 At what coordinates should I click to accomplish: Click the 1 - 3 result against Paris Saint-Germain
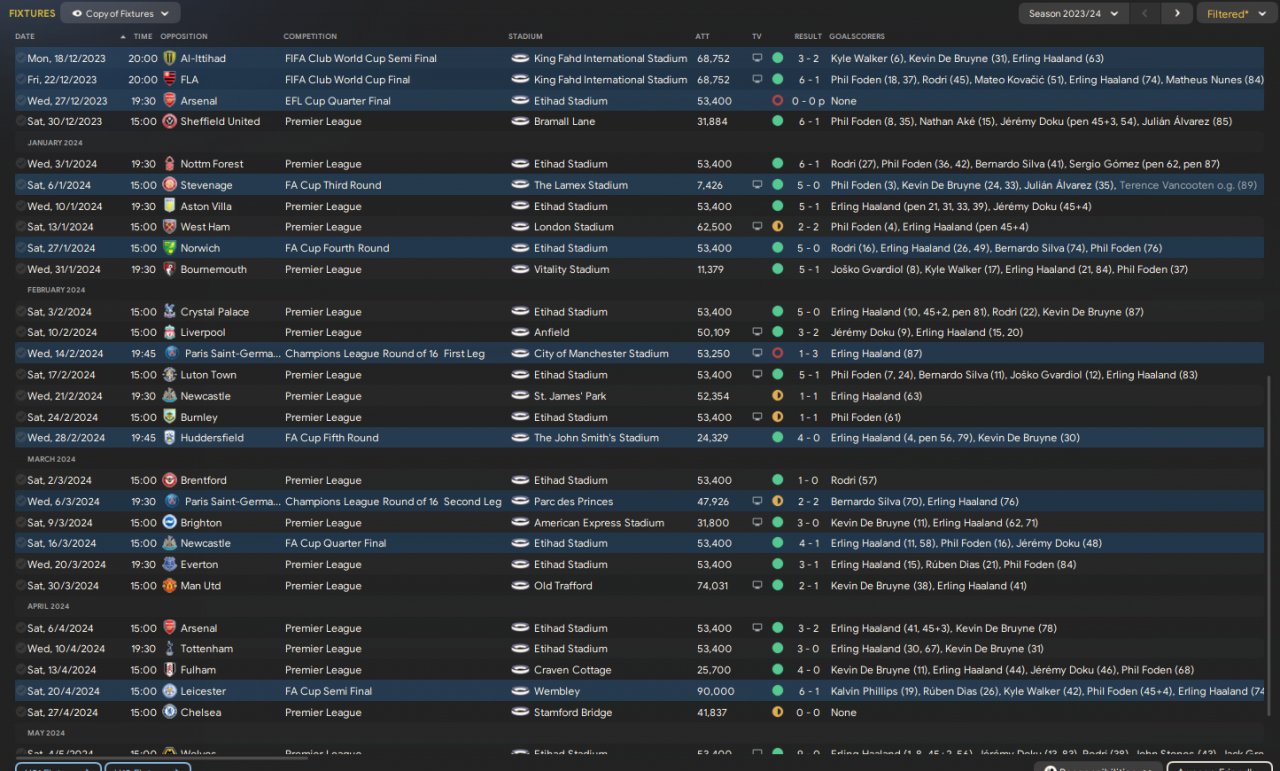(809, 353)
